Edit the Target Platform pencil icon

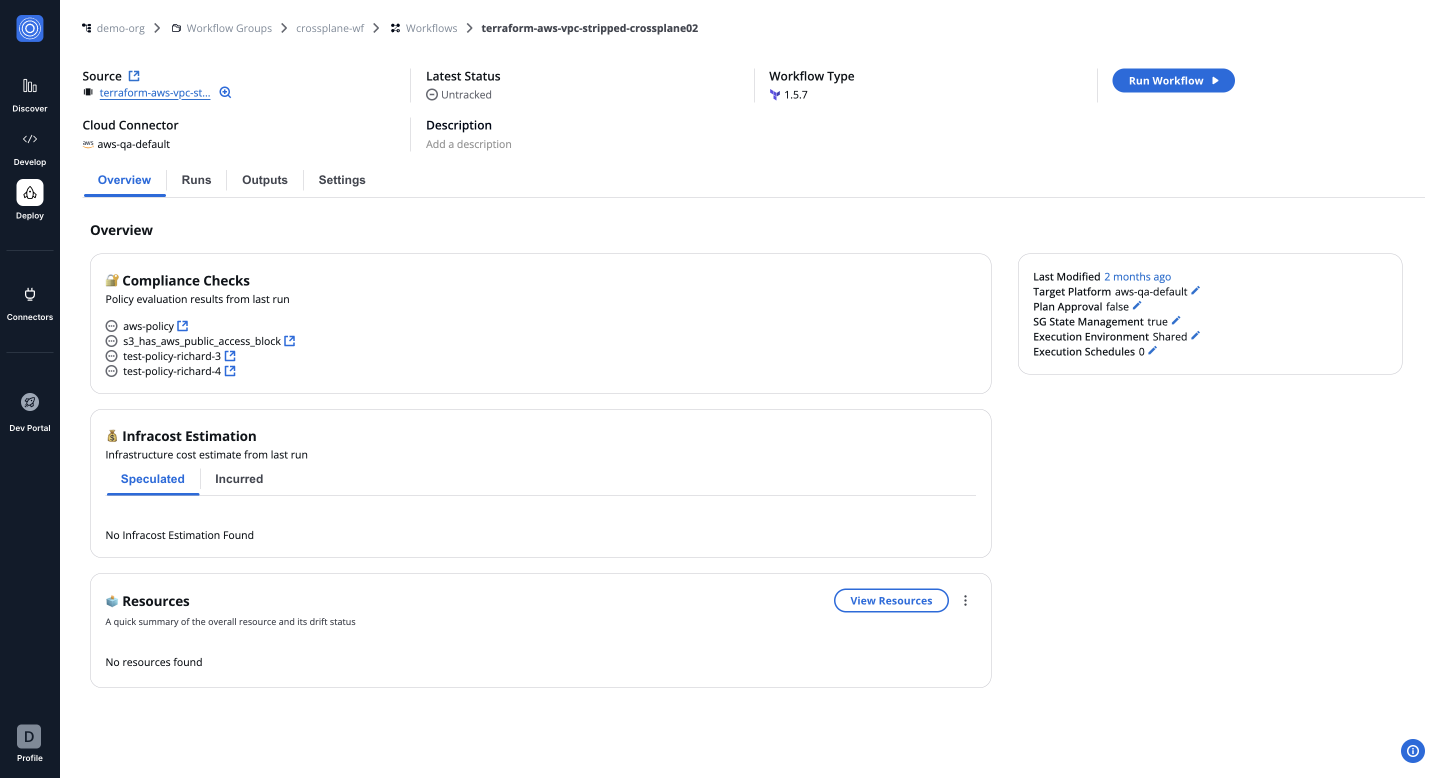[1196, 291]
